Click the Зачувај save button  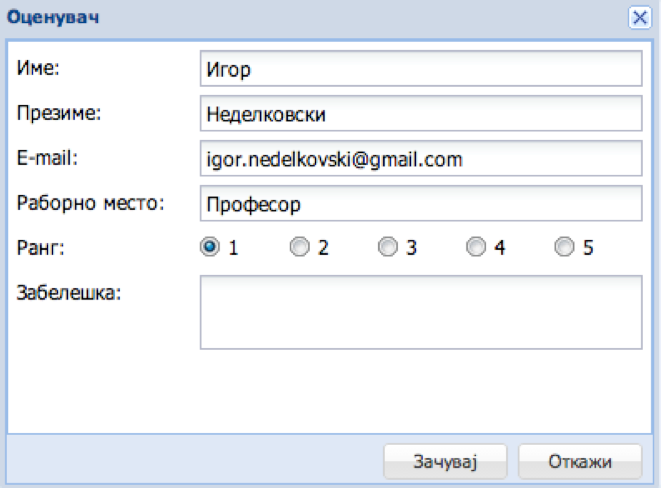point(445,461)
